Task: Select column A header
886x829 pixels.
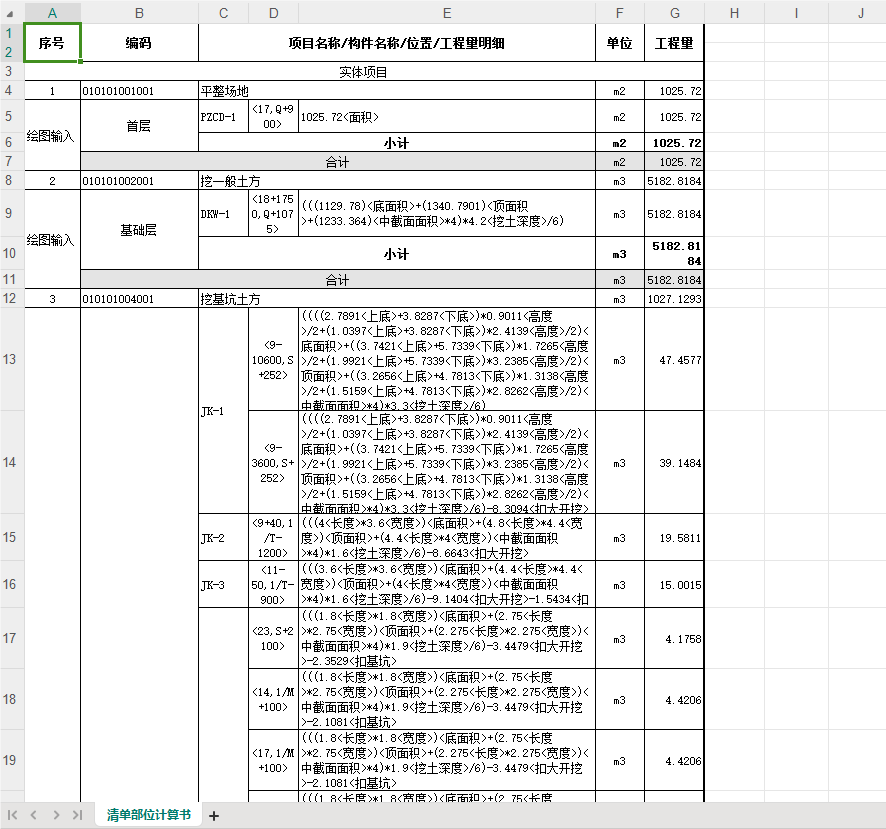Action: [53, 13]
